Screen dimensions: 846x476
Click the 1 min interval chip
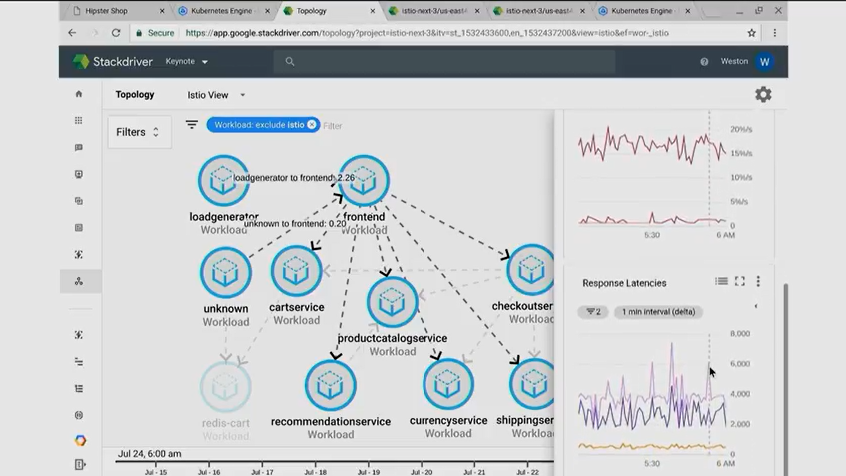658,312
